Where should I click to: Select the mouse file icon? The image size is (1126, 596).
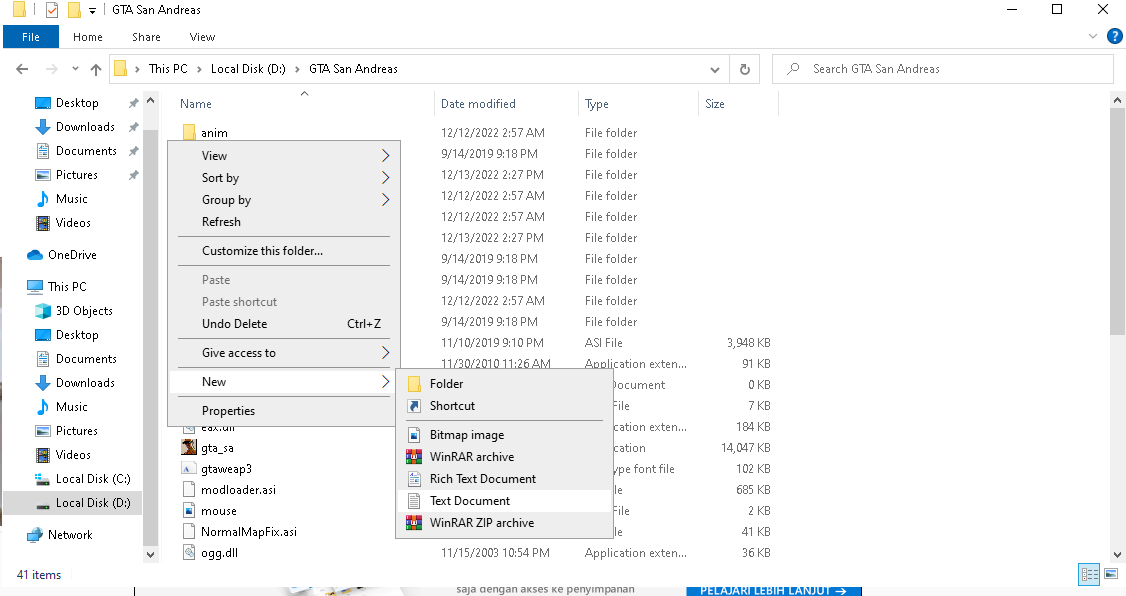click(189, 511)
